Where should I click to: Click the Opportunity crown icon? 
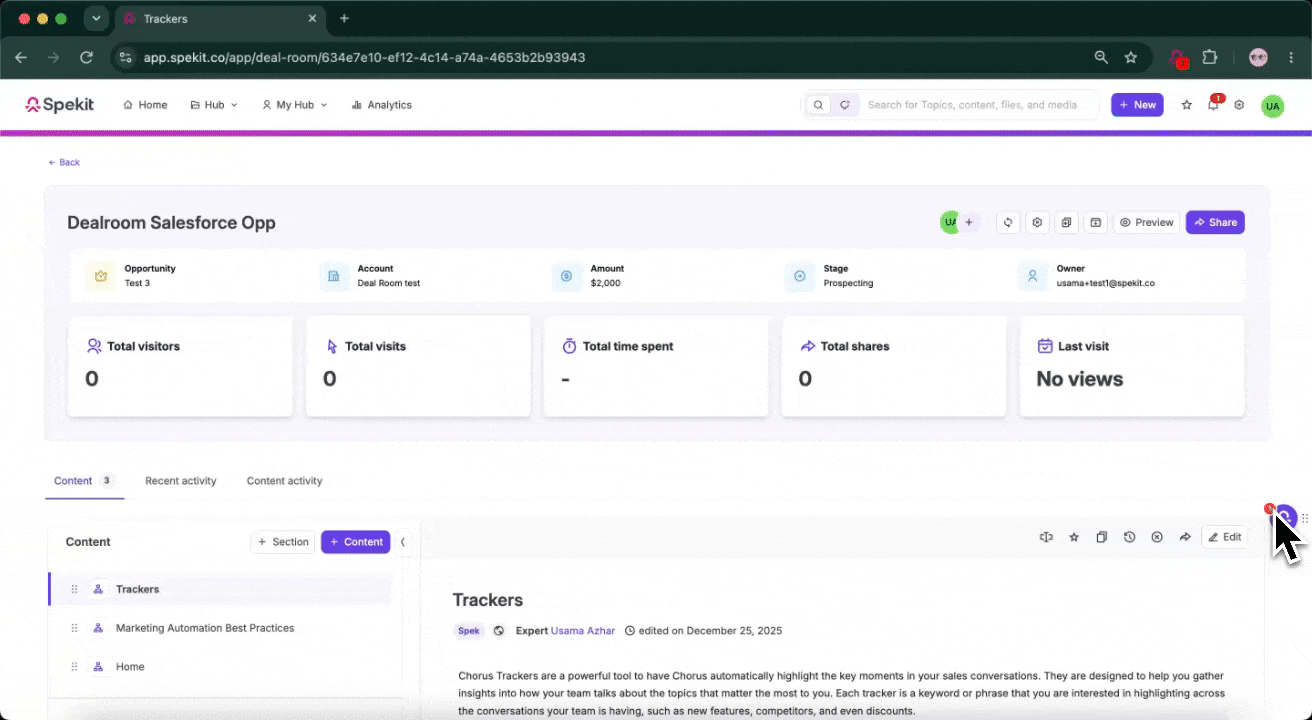tap(100, 276)
